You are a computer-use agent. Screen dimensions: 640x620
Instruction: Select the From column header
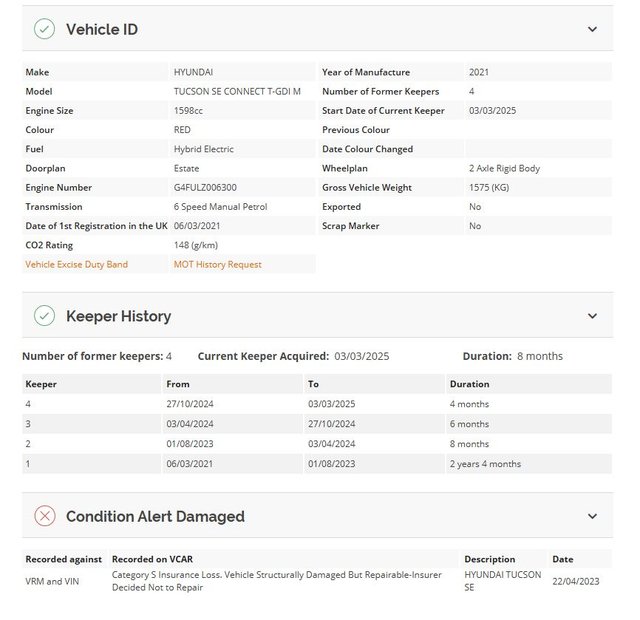[x=178, y=384]
